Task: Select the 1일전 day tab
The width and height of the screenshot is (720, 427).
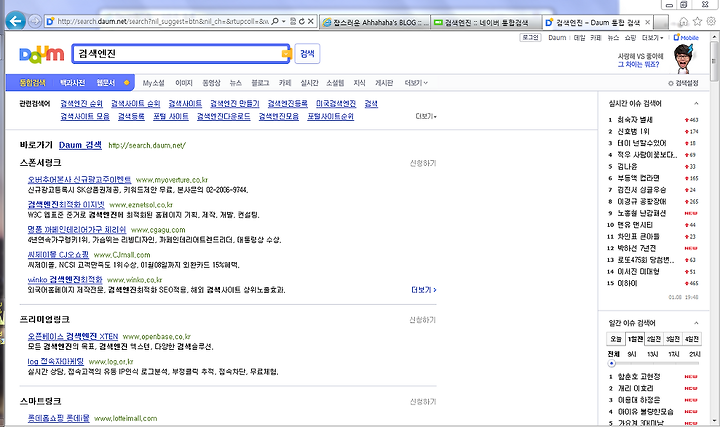Action: [x=635, y=339]
